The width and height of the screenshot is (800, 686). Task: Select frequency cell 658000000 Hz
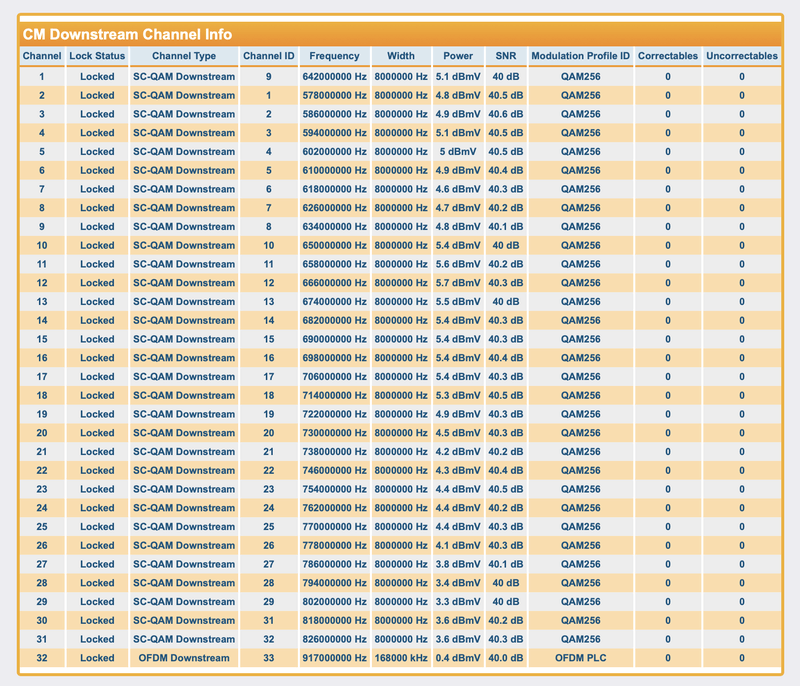[334, 264]
